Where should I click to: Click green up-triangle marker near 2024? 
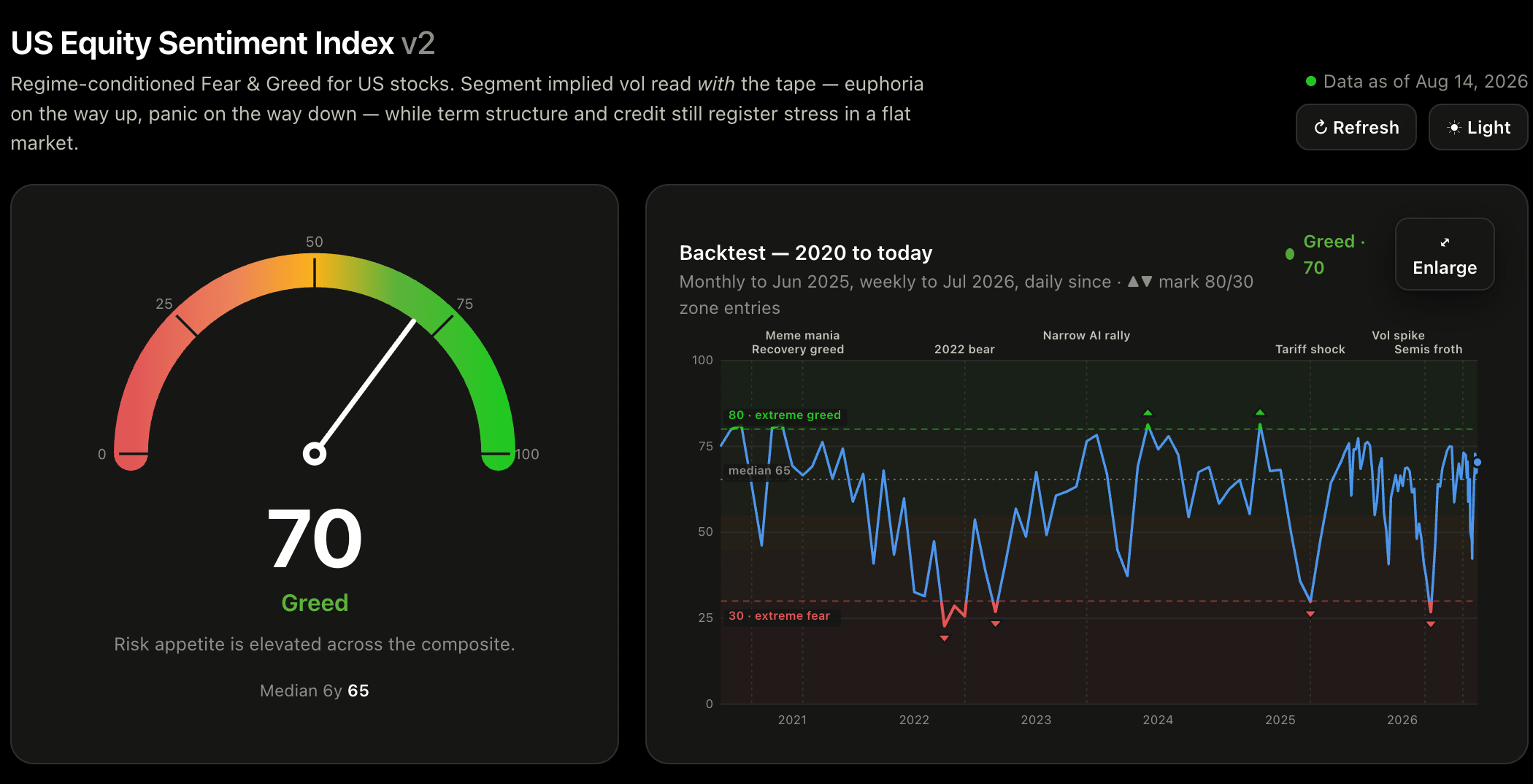point(1148,412)
